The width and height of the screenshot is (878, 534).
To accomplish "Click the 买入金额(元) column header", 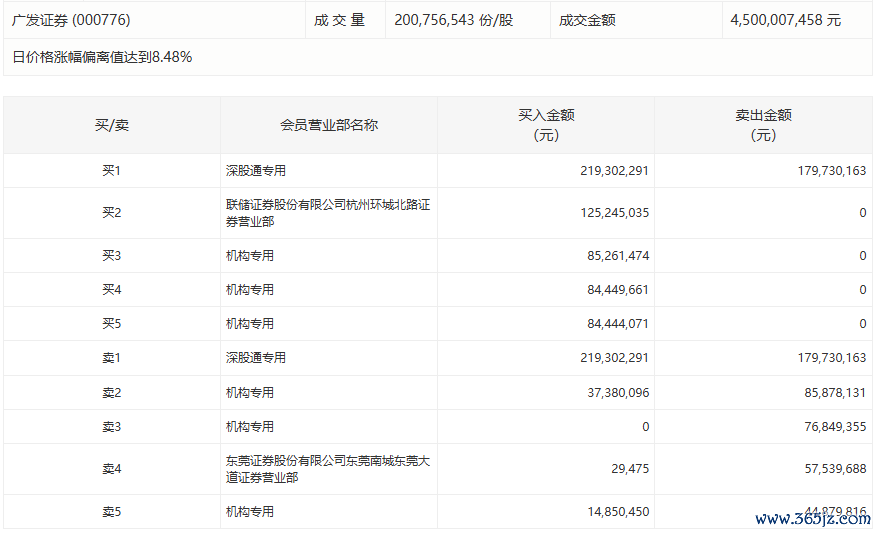I will 546,125.
